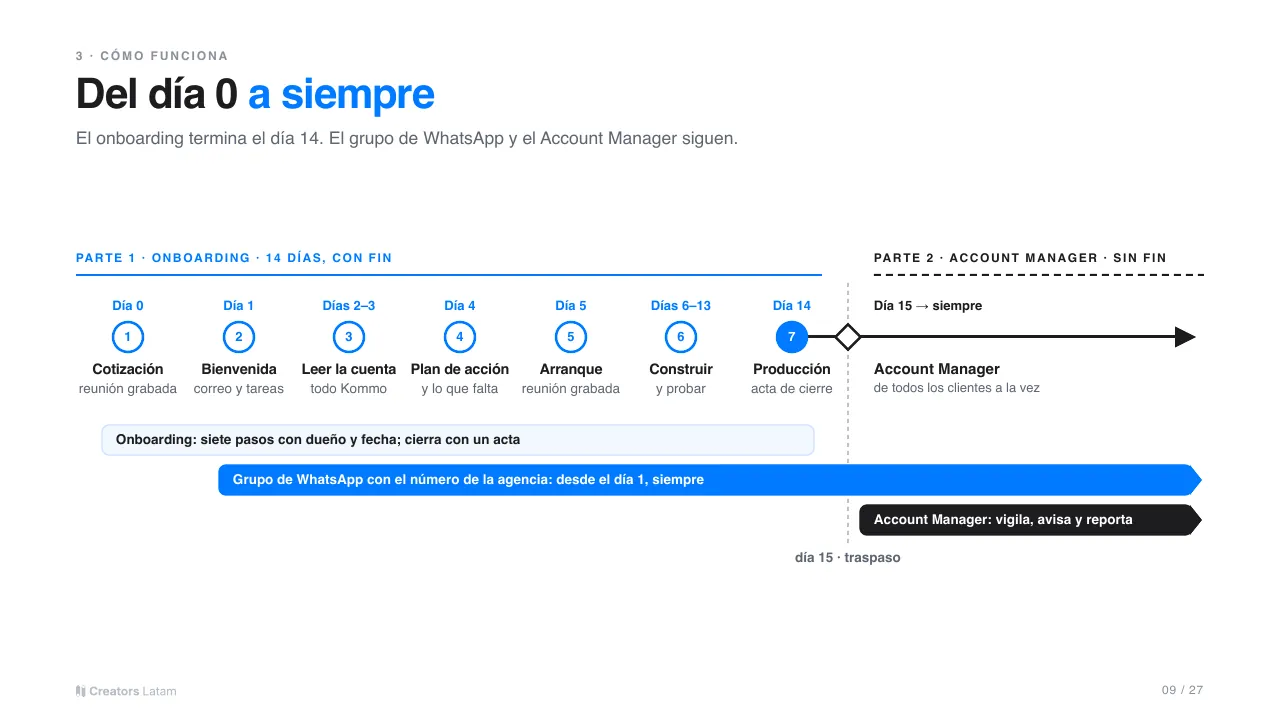Click the 'Día 0' label
Viewport: 1280px width, 720px height.
128,306
